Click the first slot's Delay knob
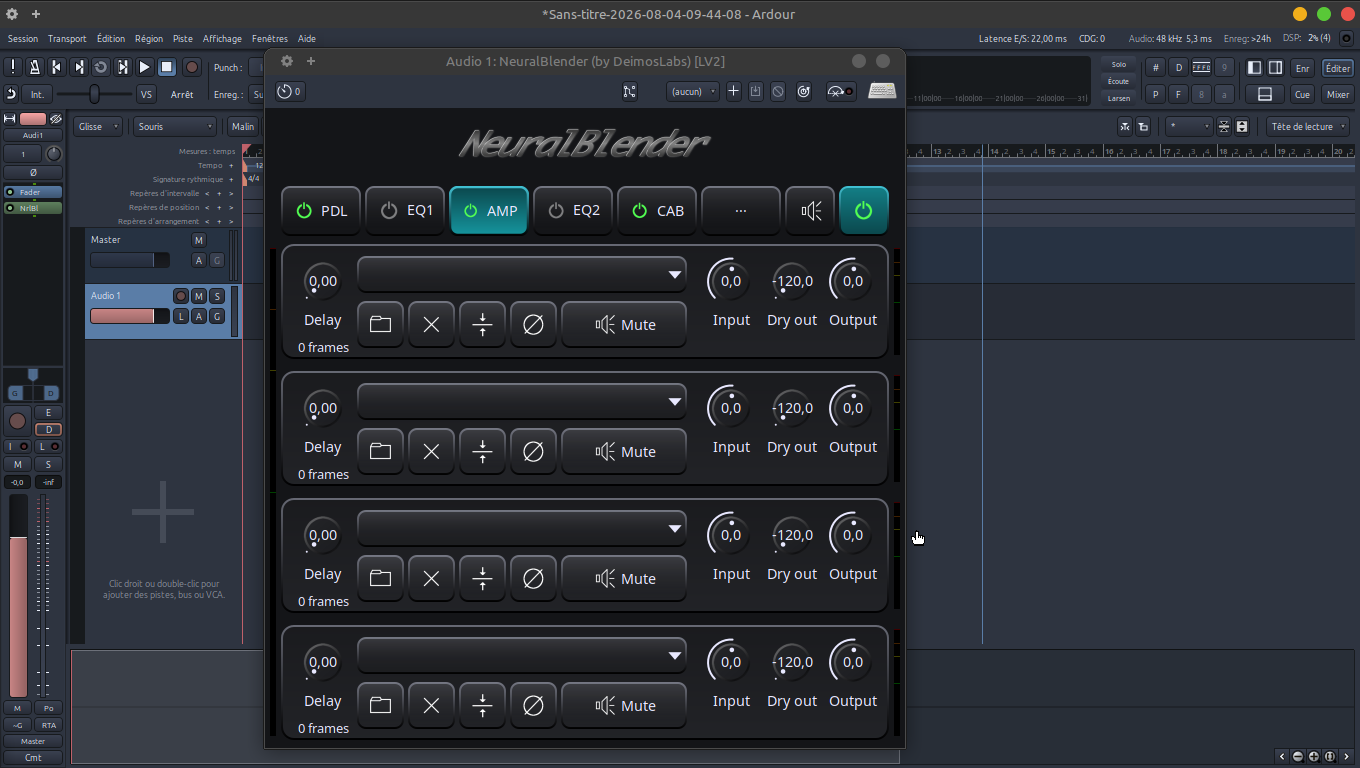1360x768 pixels. point(323,282)
